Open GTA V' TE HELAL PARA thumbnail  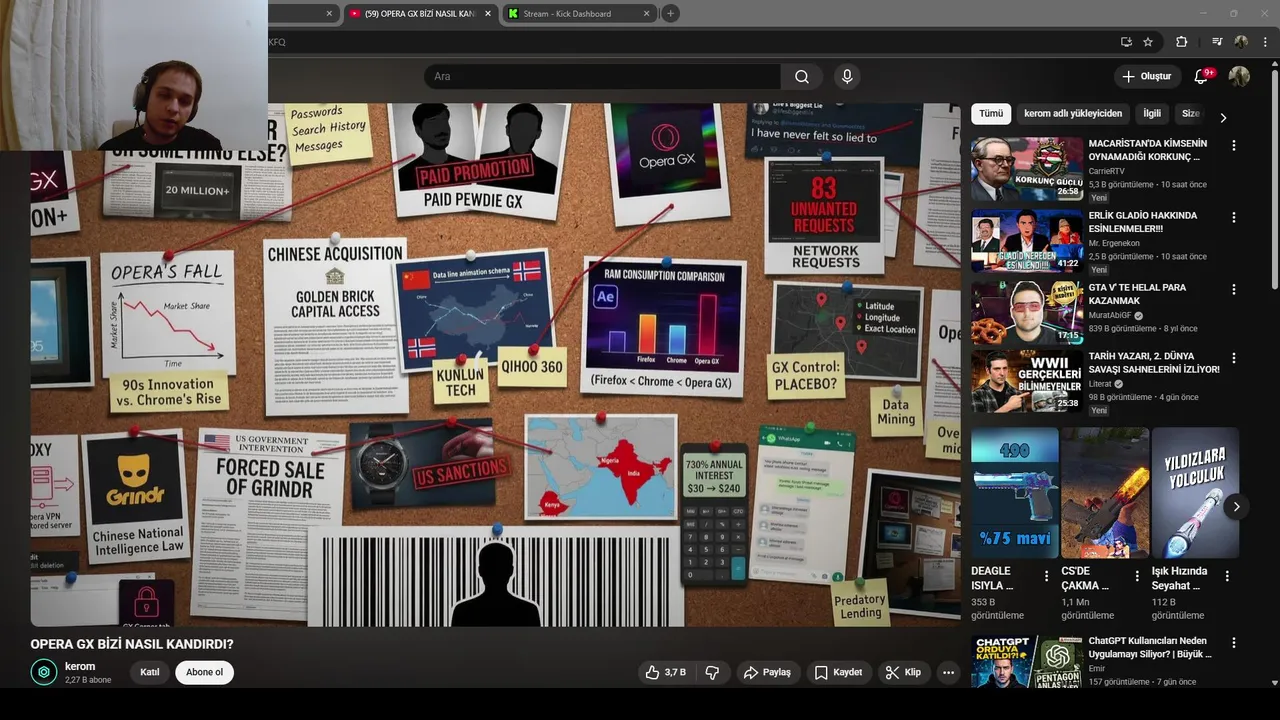tap(1027, 313)
